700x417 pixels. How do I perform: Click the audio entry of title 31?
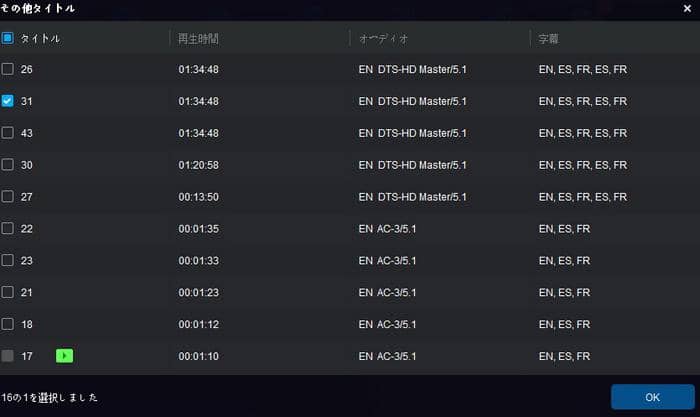(x=412, y=101)
